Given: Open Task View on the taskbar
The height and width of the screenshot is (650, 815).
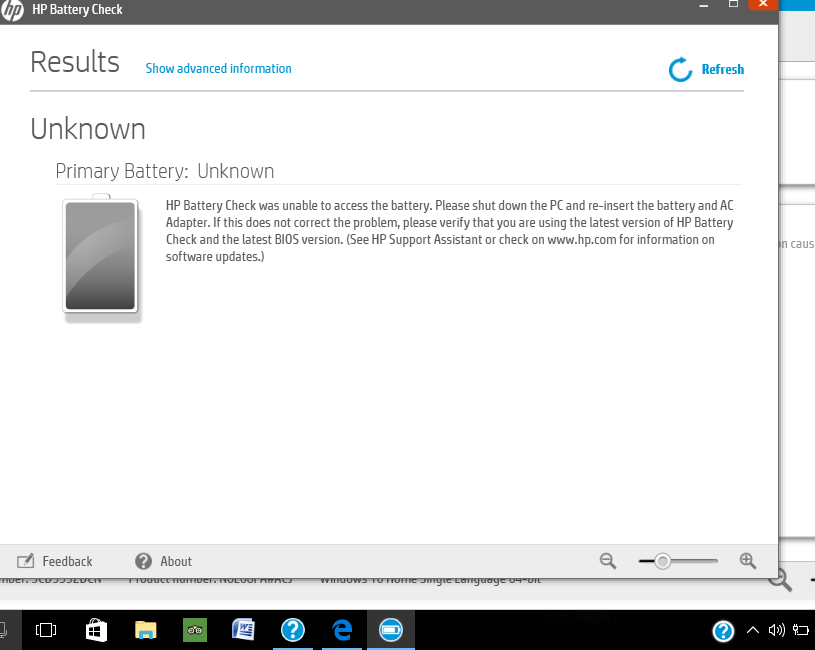Looking at the screenshot, I should (x=44, y=631).
